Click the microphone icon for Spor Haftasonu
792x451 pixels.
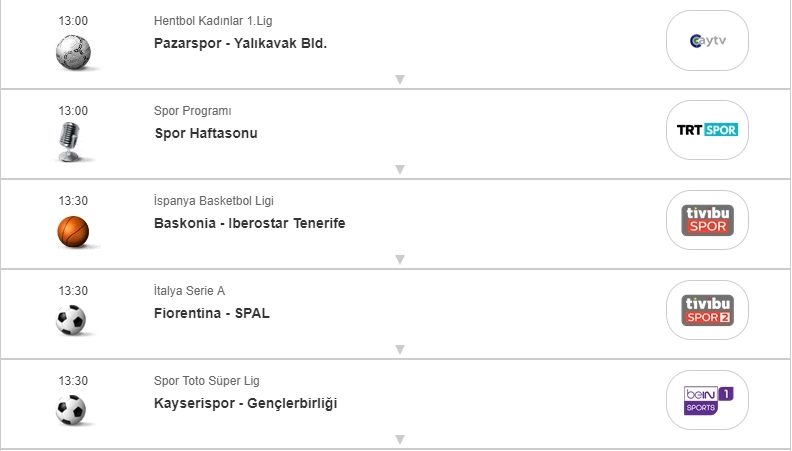72,142
